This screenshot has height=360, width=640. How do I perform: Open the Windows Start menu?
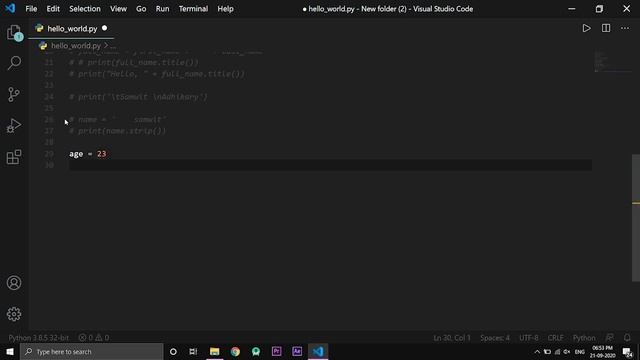[x=10, y=351]
